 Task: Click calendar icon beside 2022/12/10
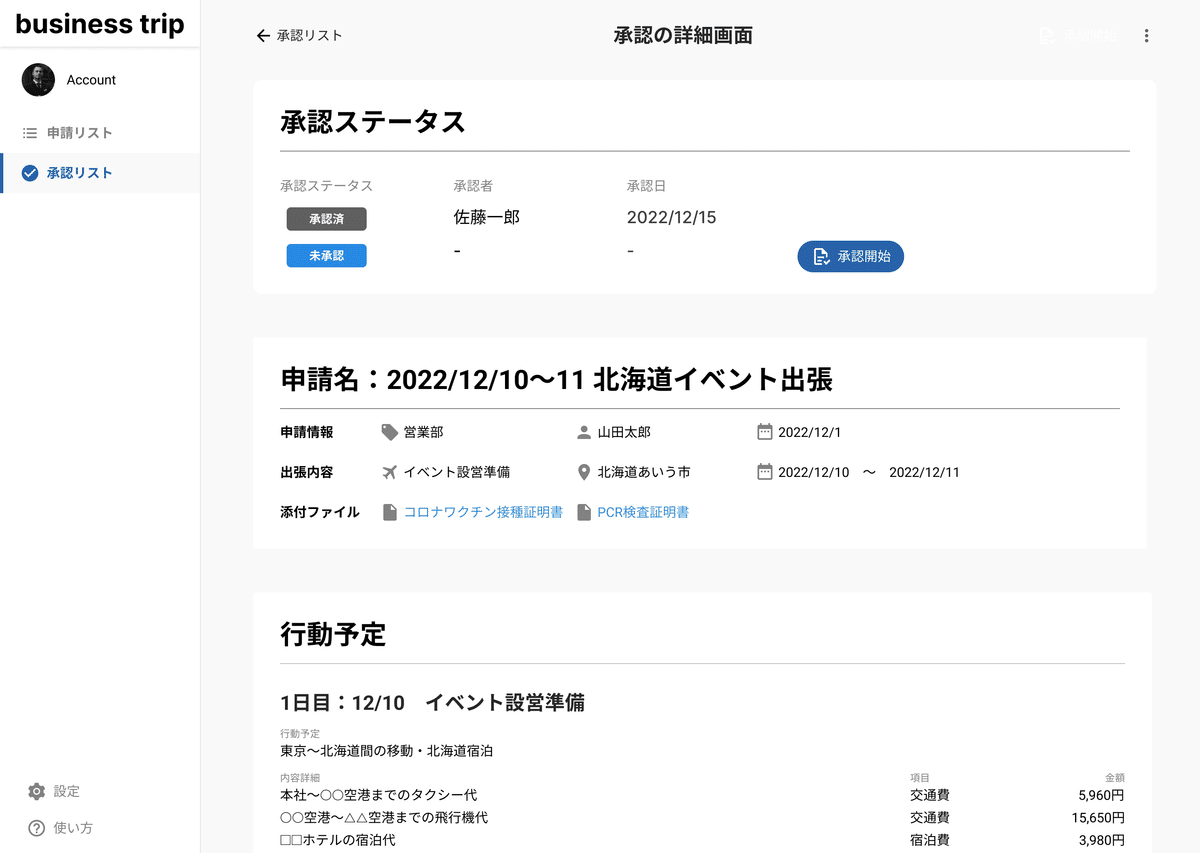(765, 472)
